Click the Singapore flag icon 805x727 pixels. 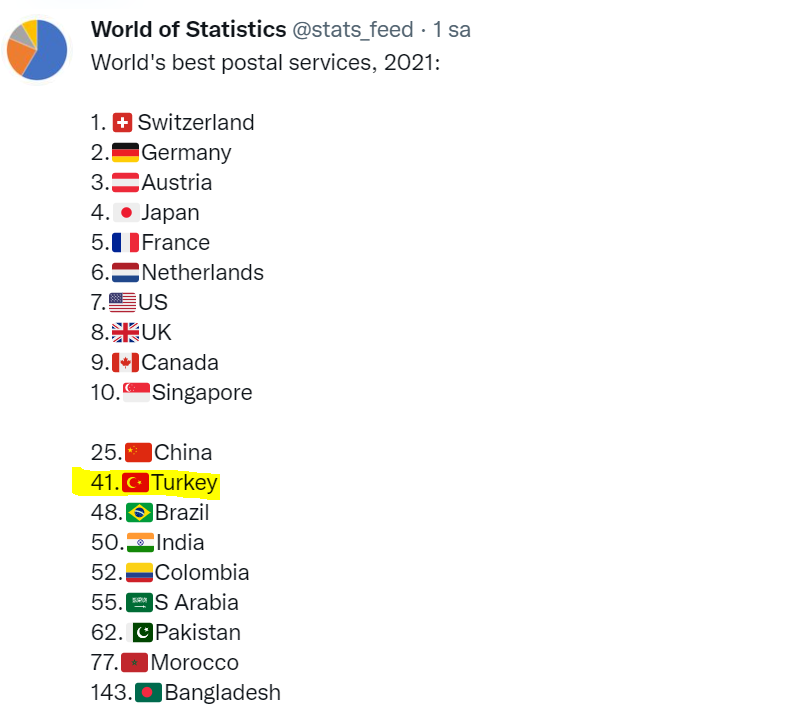point(137,393)
